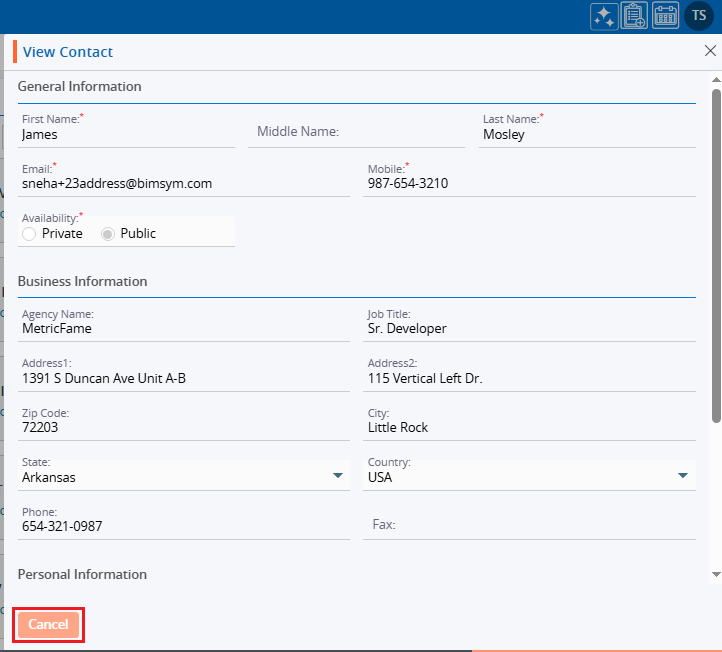Click the scrollbar down arrow in dialog
The height and width of the screenshot is (652, 722).
pyautogui.click(x=715, y=574)
